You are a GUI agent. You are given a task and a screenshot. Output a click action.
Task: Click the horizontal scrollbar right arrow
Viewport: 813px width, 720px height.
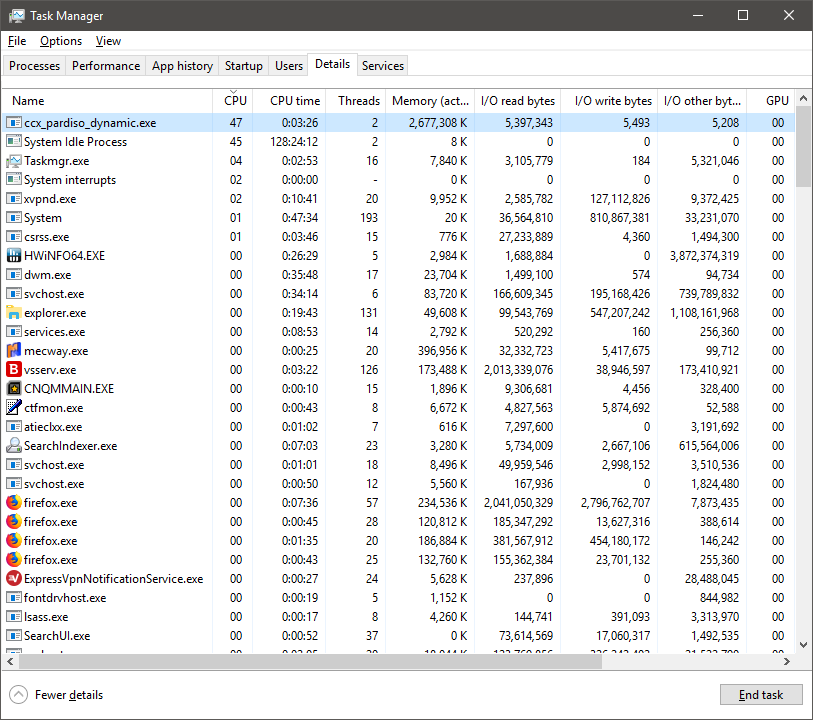(787, 661)
